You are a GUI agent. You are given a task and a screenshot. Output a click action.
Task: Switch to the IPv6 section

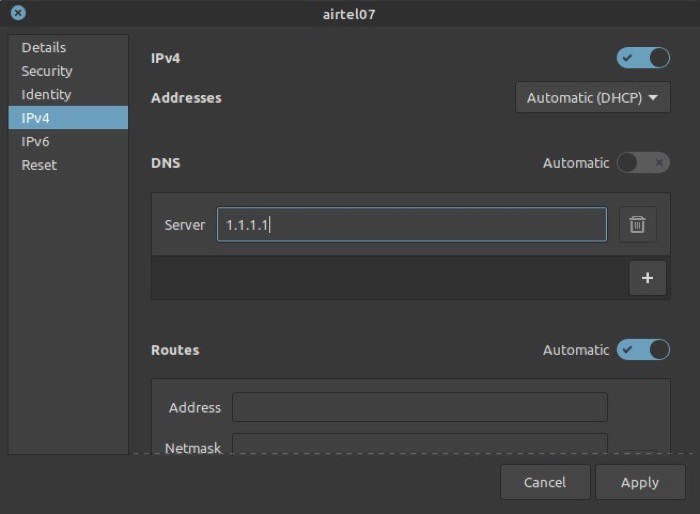point(36,141)
